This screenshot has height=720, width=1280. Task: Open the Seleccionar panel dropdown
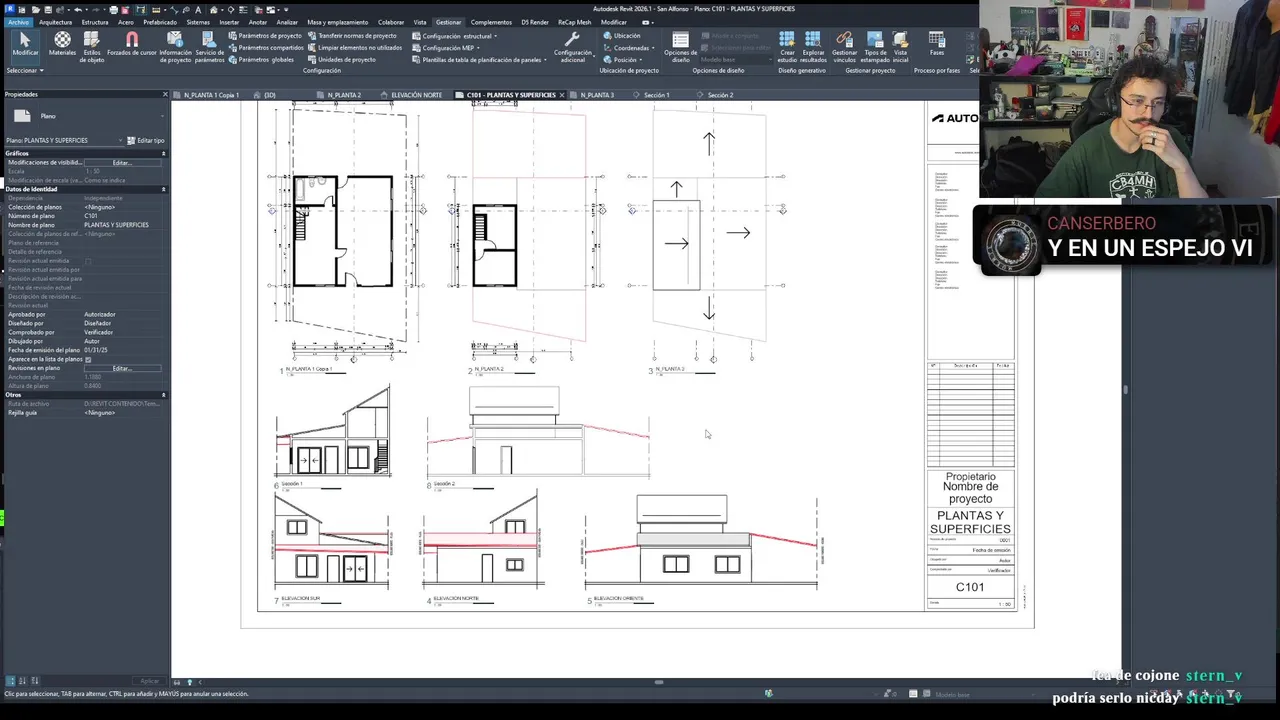25,71
